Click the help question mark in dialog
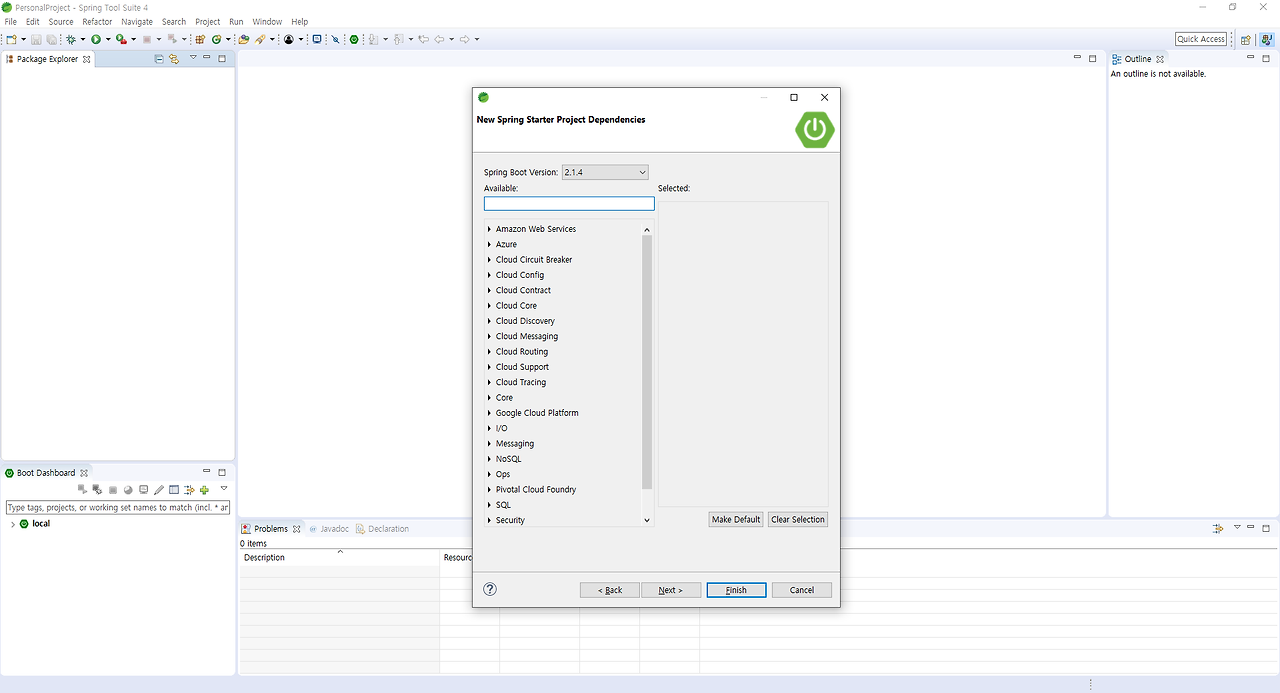This screenshot has height=693, width=1280. 490,589
